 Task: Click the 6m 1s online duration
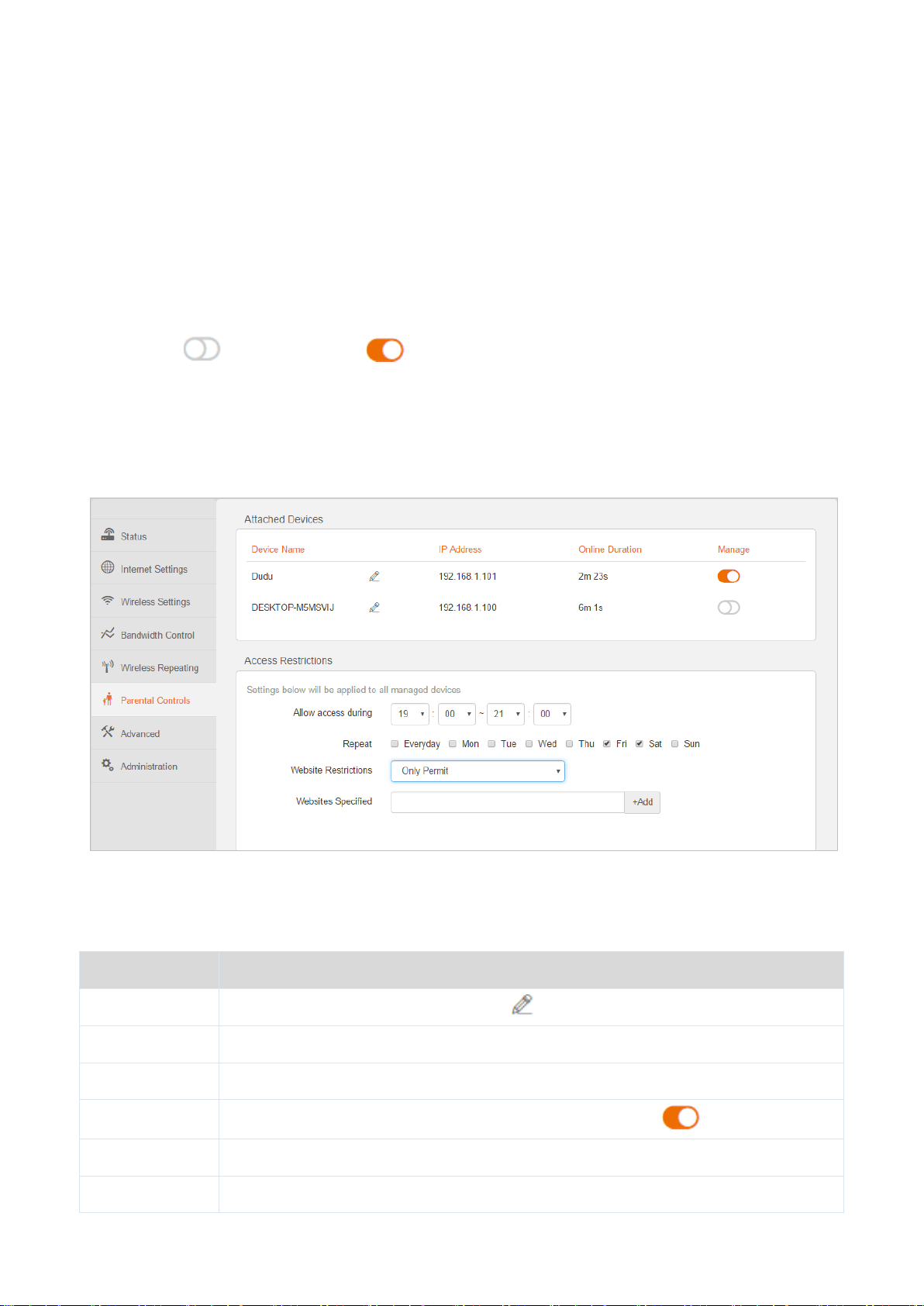[591, 608]
